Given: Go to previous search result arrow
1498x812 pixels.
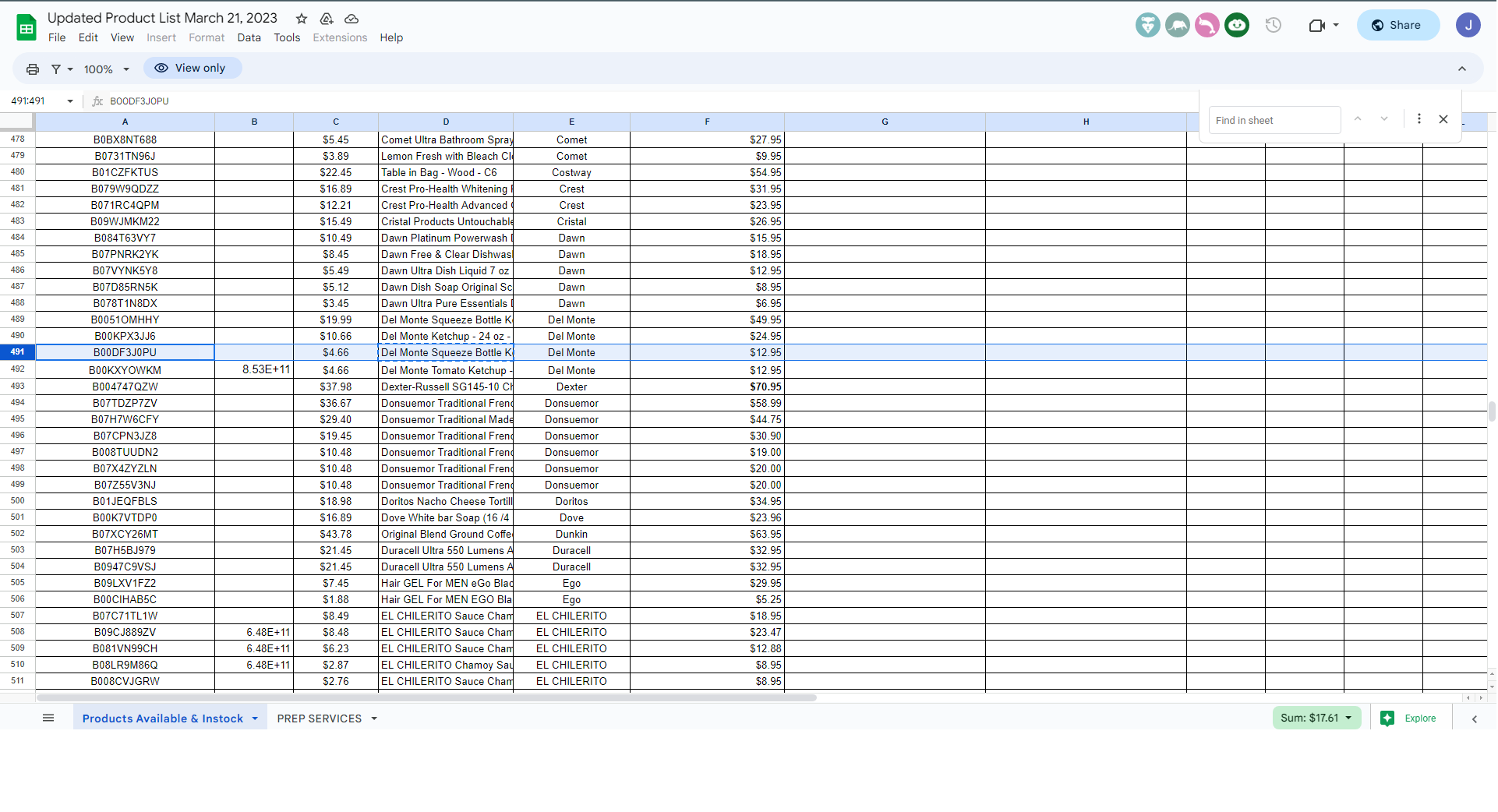Looking at the screenshot, I should pos(1358,119).
